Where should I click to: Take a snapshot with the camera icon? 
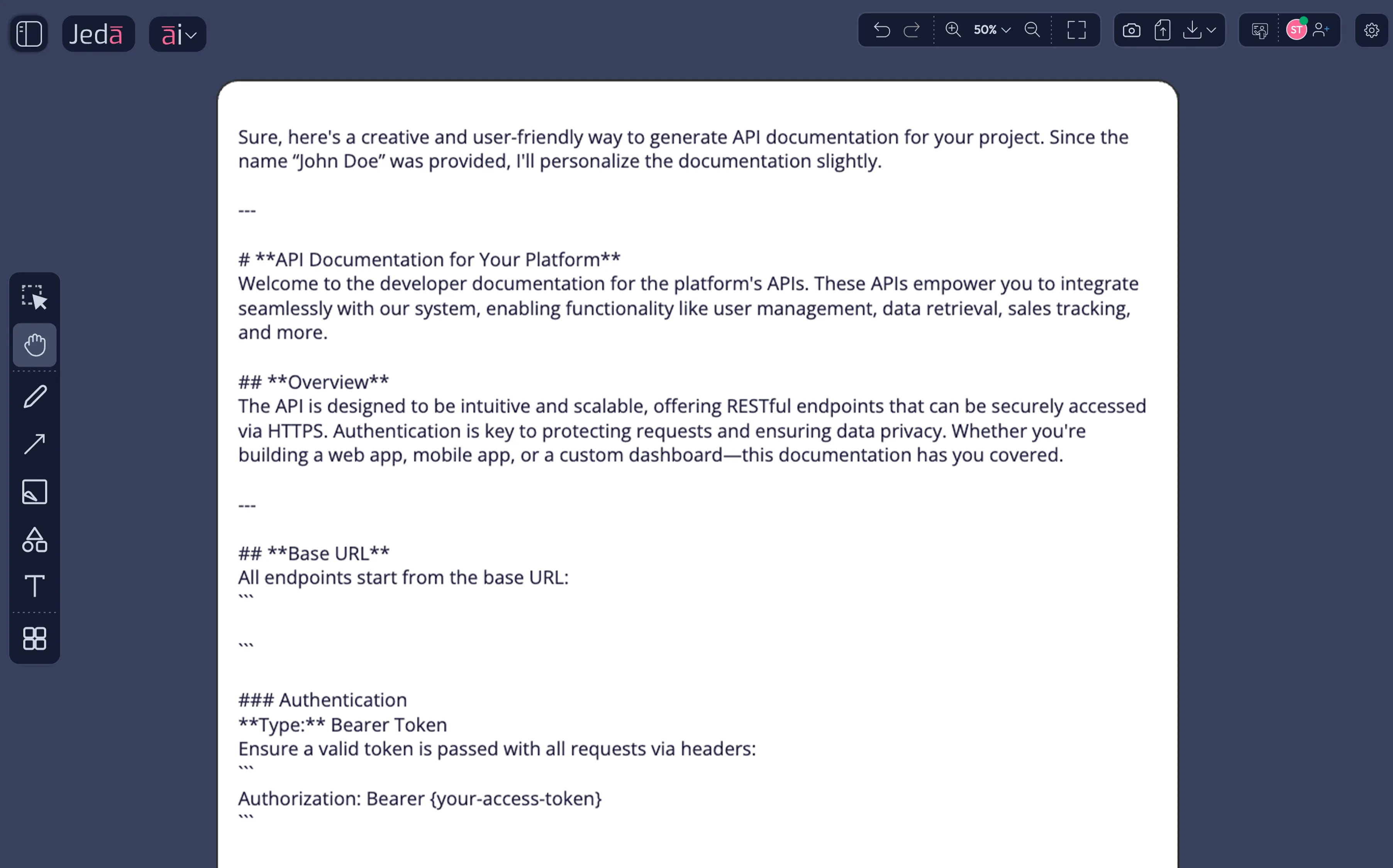pos(1131,30)
